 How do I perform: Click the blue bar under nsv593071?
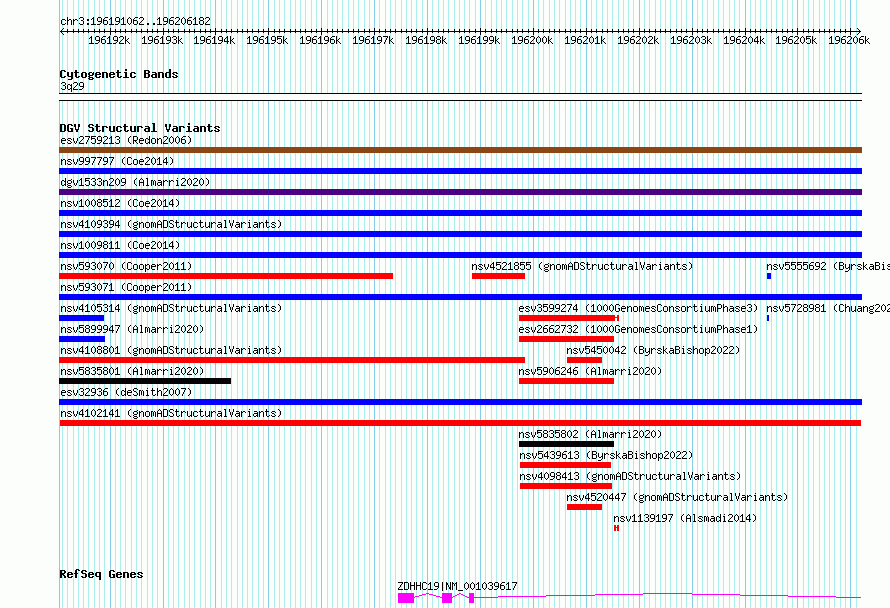(x=460, y=297)
